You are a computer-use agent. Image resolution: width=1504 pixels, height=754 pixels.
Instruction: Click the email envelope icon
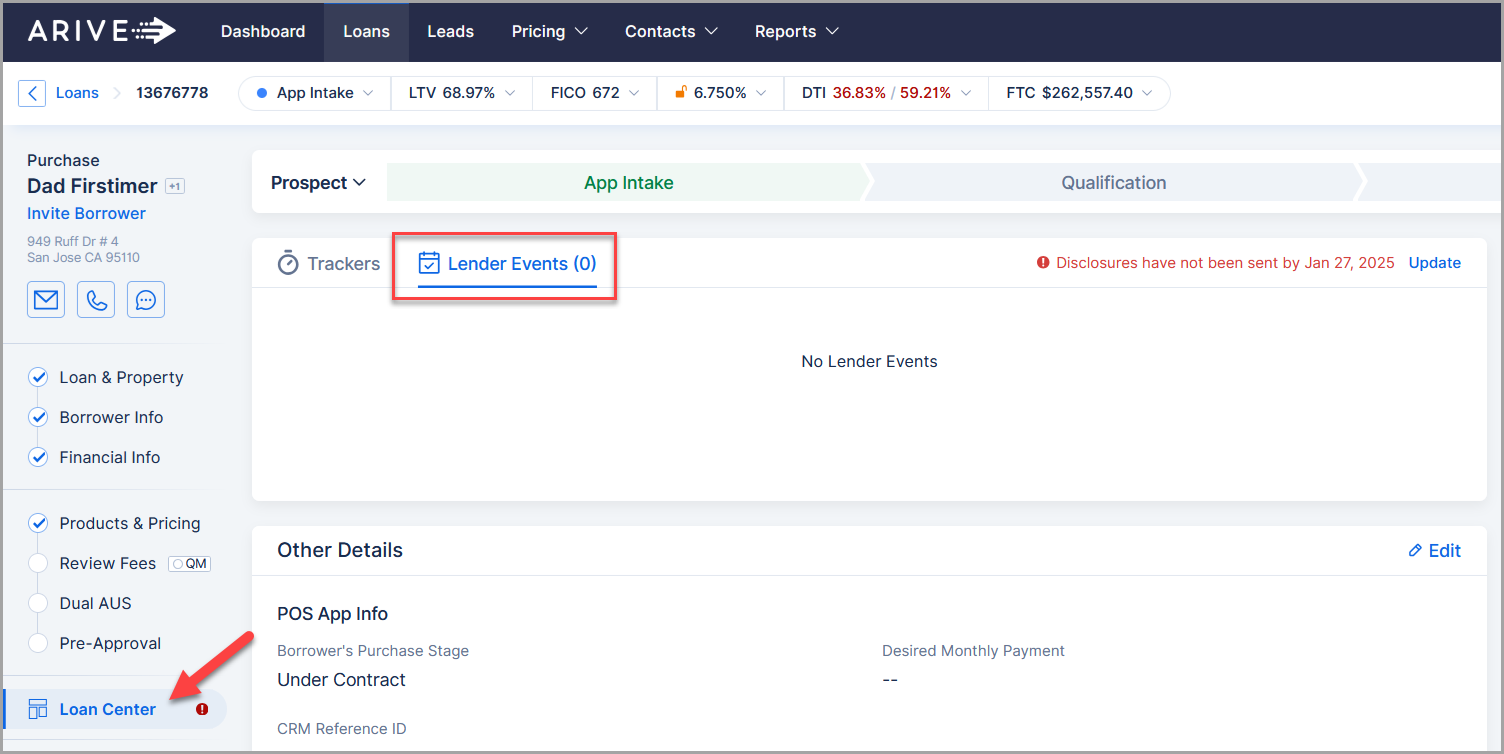(x=46, y=300)
